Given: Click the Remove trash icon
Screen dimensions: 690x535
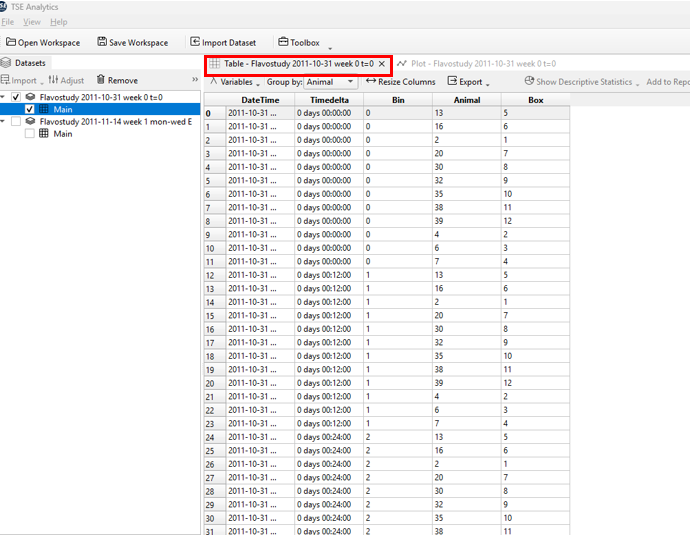Looking at the screenshot, I should [x=100, y=80].
